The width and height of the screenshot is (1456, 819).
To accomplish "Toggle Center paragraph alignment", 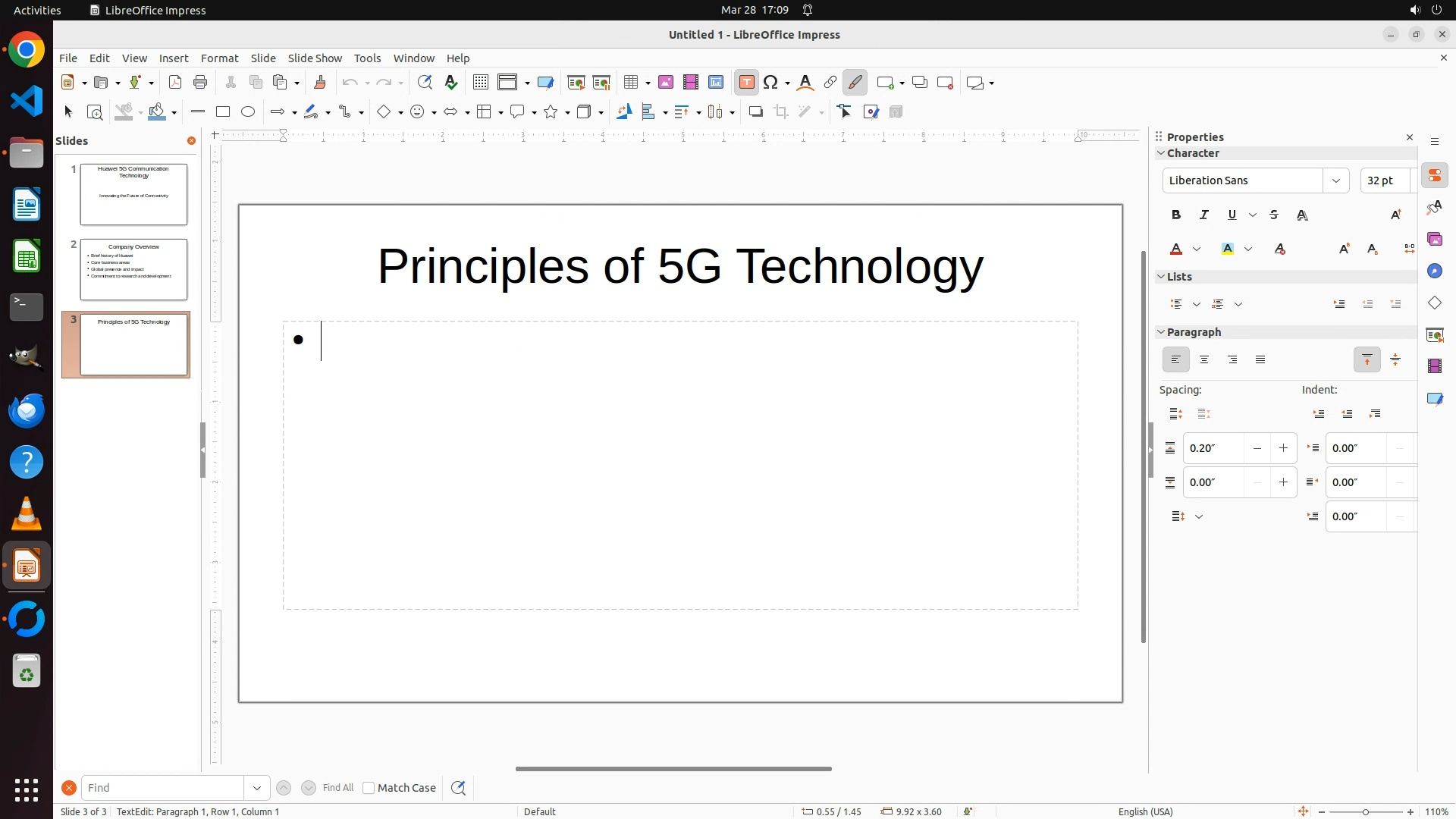I will tap(1204, 360).
